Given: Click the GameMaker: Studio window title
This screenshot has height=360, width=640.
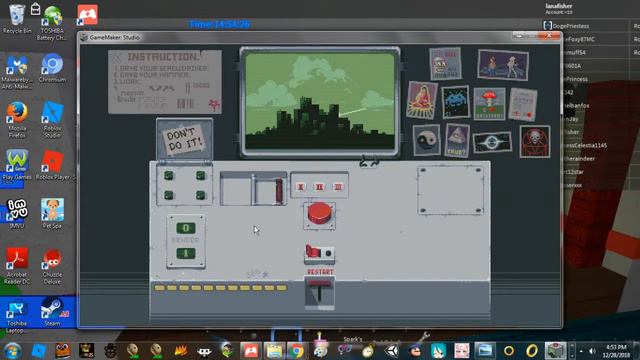Looking at the screenshot, I should pos(114,37).
